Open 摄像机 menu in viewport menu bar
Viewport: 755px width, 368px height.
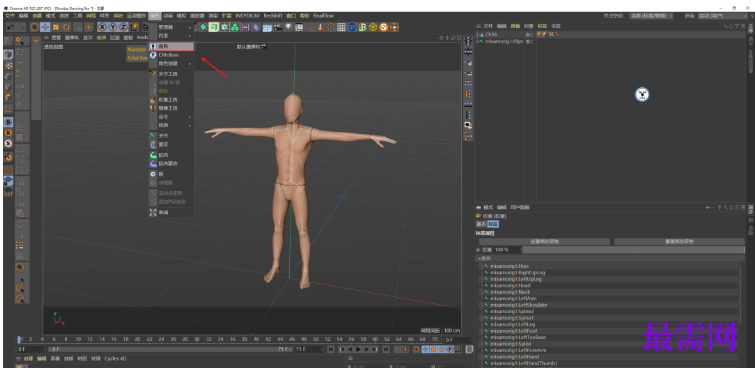[71, 37]
